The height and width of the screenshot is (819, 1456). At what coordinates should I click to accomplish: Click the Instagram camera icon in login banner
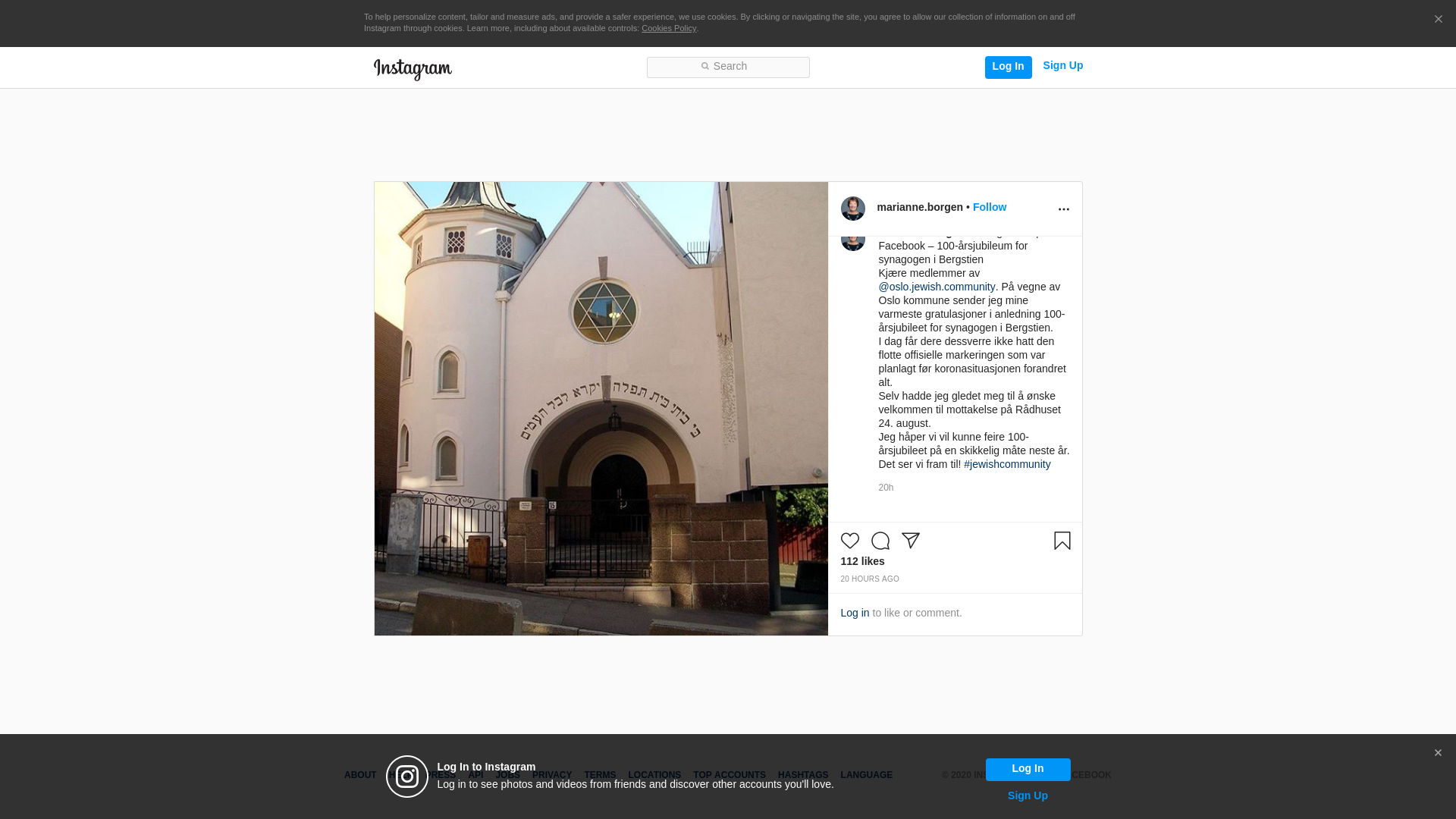click(407, 777)
